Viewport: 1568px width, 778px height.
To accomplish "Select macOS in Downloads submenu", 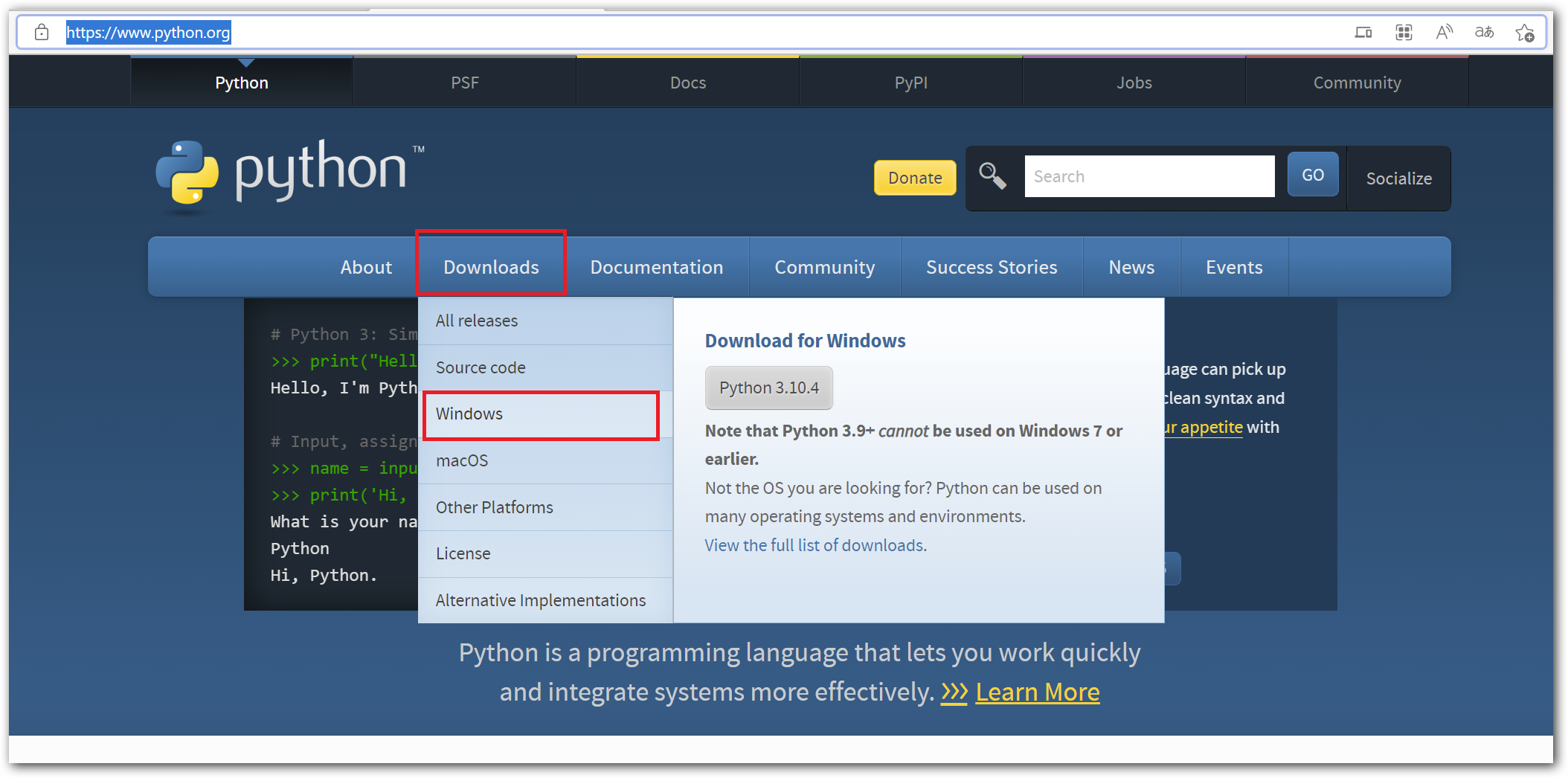I will pyautogui.click(x=545, y=460).
